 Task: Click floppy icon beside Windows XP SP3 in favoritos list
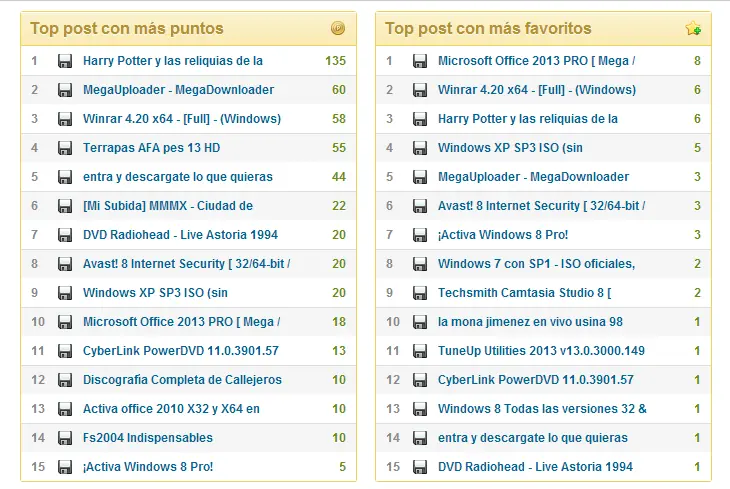click(420, 148)
